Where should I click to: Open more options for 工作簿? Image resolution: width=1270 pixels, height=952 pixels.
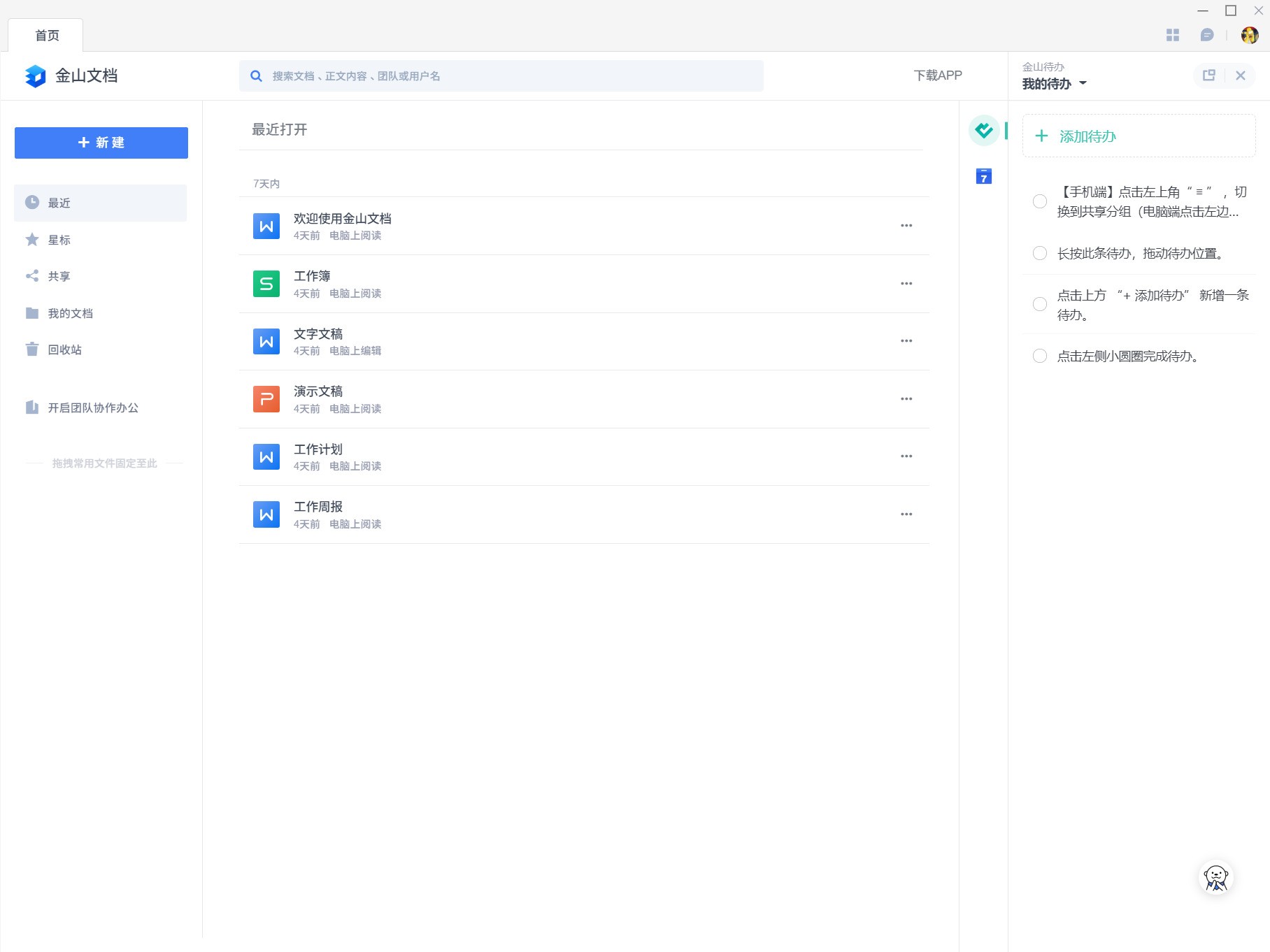(906, 284)
